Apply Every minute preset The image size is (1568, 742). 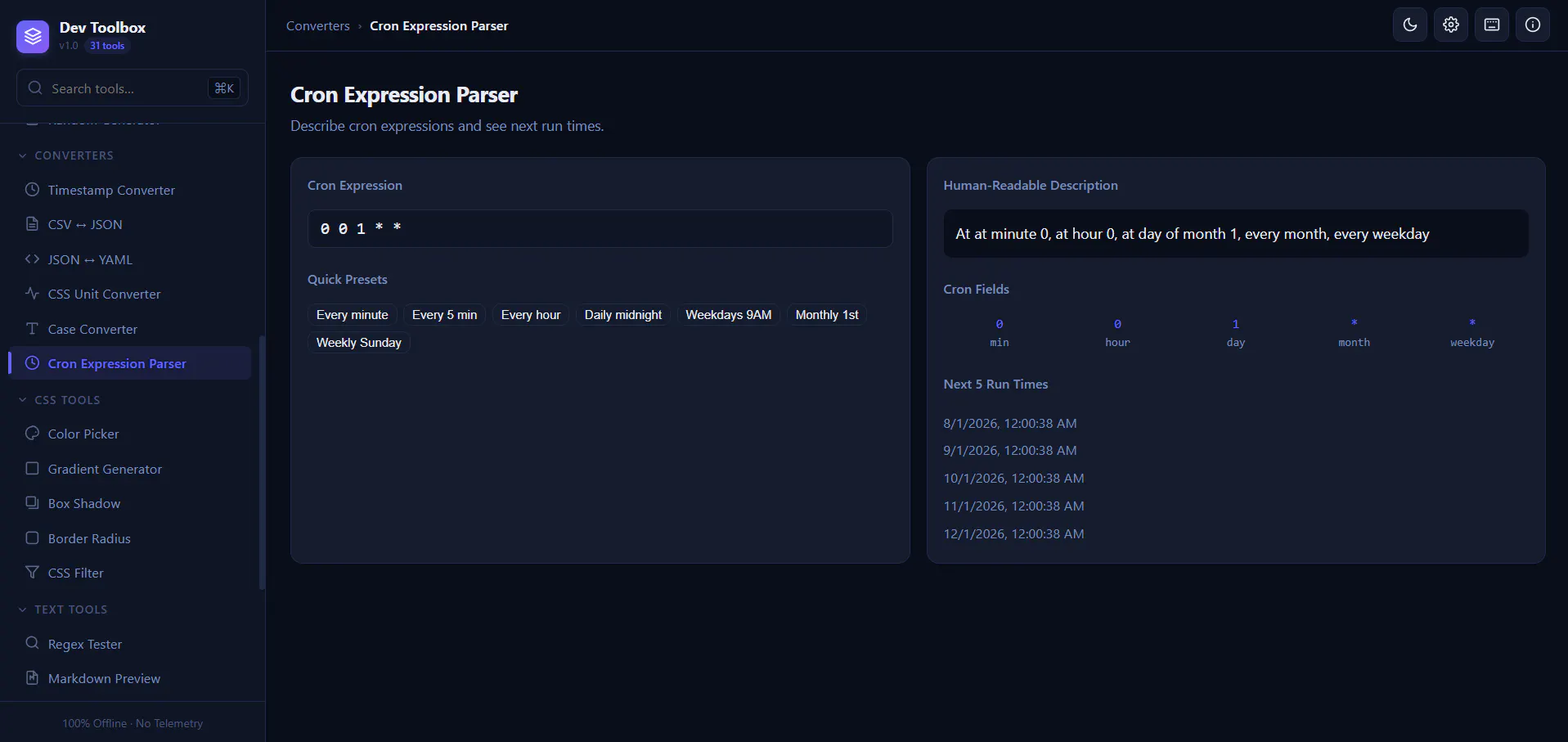tap(353, 315)
